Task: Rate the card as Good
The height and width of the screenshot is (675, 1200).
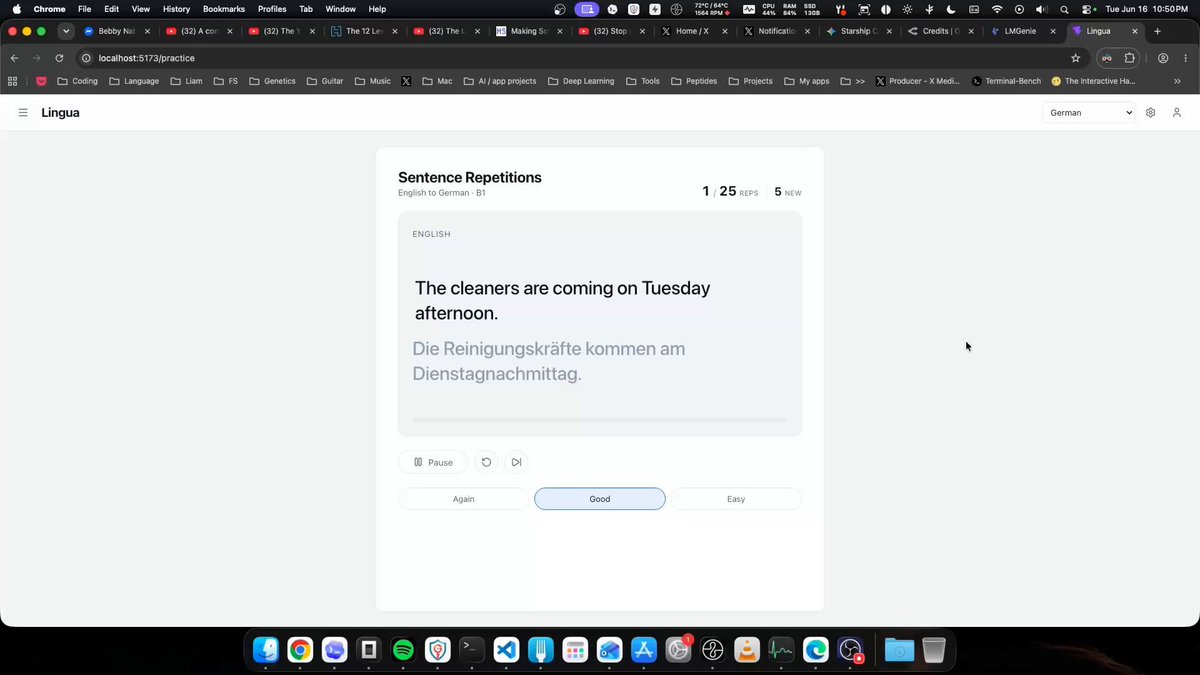Action: [600, 499]
